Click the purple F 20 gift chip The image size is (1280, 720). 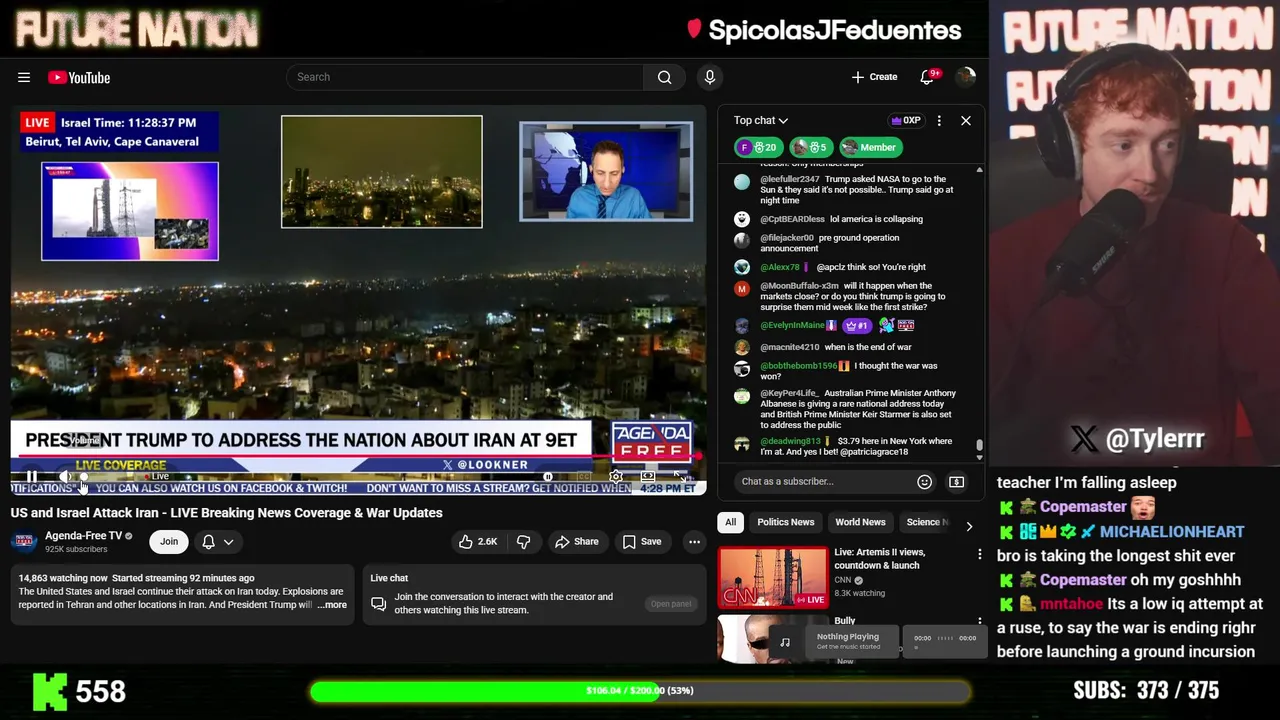[x=758, y=147]
